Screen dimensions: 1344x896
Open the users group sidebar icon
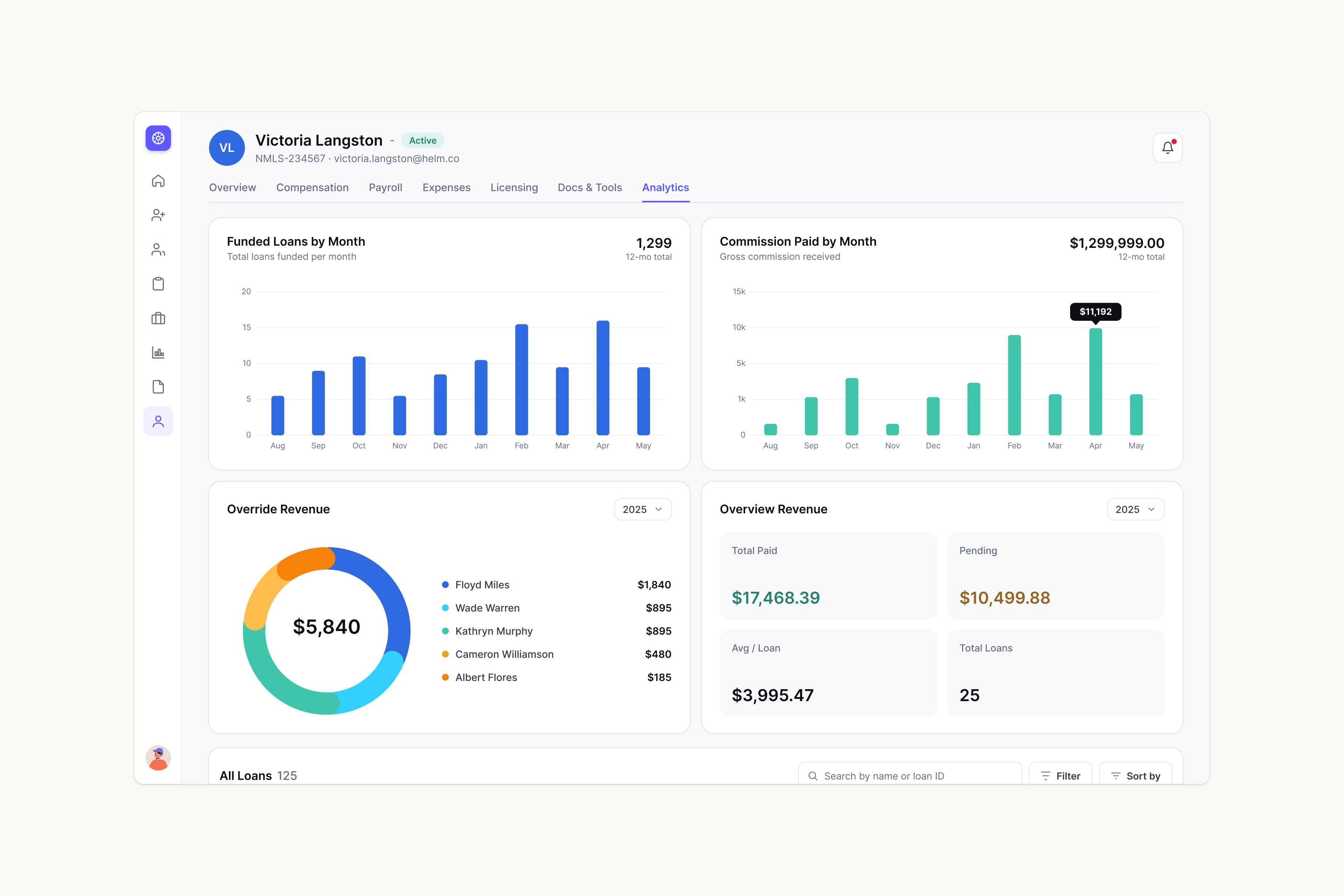point(158,250)
